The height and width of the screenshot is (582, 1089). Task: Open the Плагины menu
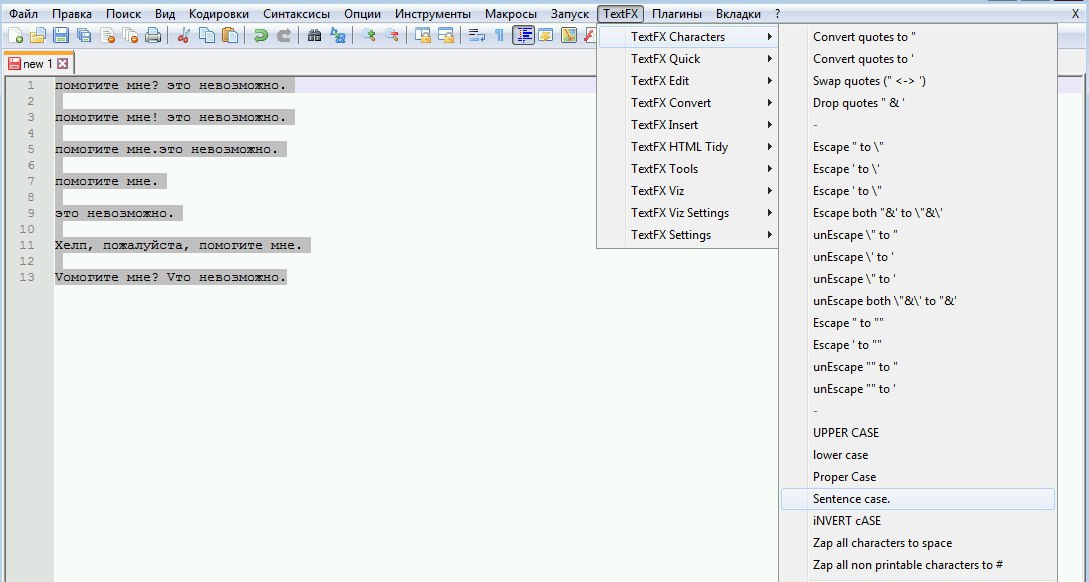pyautogui.click(x=676, y=14)
